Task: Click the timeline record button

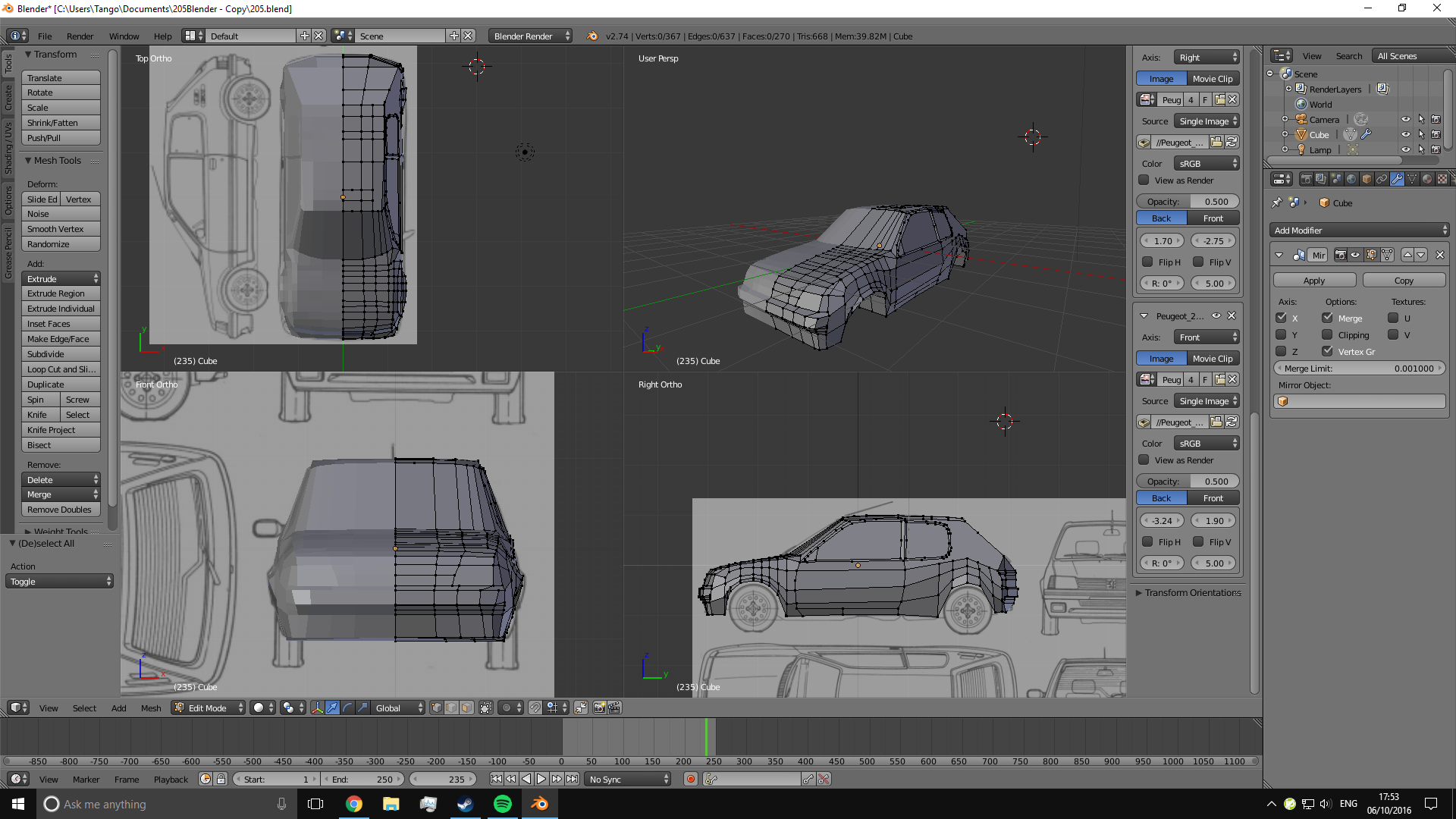Action: pyautogui.click(x=690, y=779)
